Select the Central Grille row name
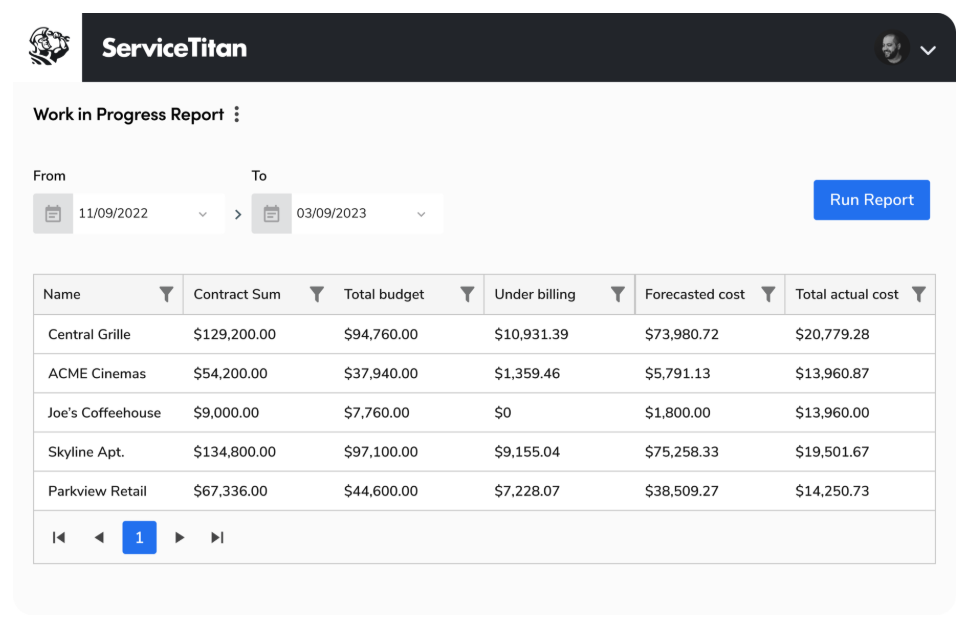The height and width of the screenshot is (623, 963). pyautogui.click(x=90, y=334)
